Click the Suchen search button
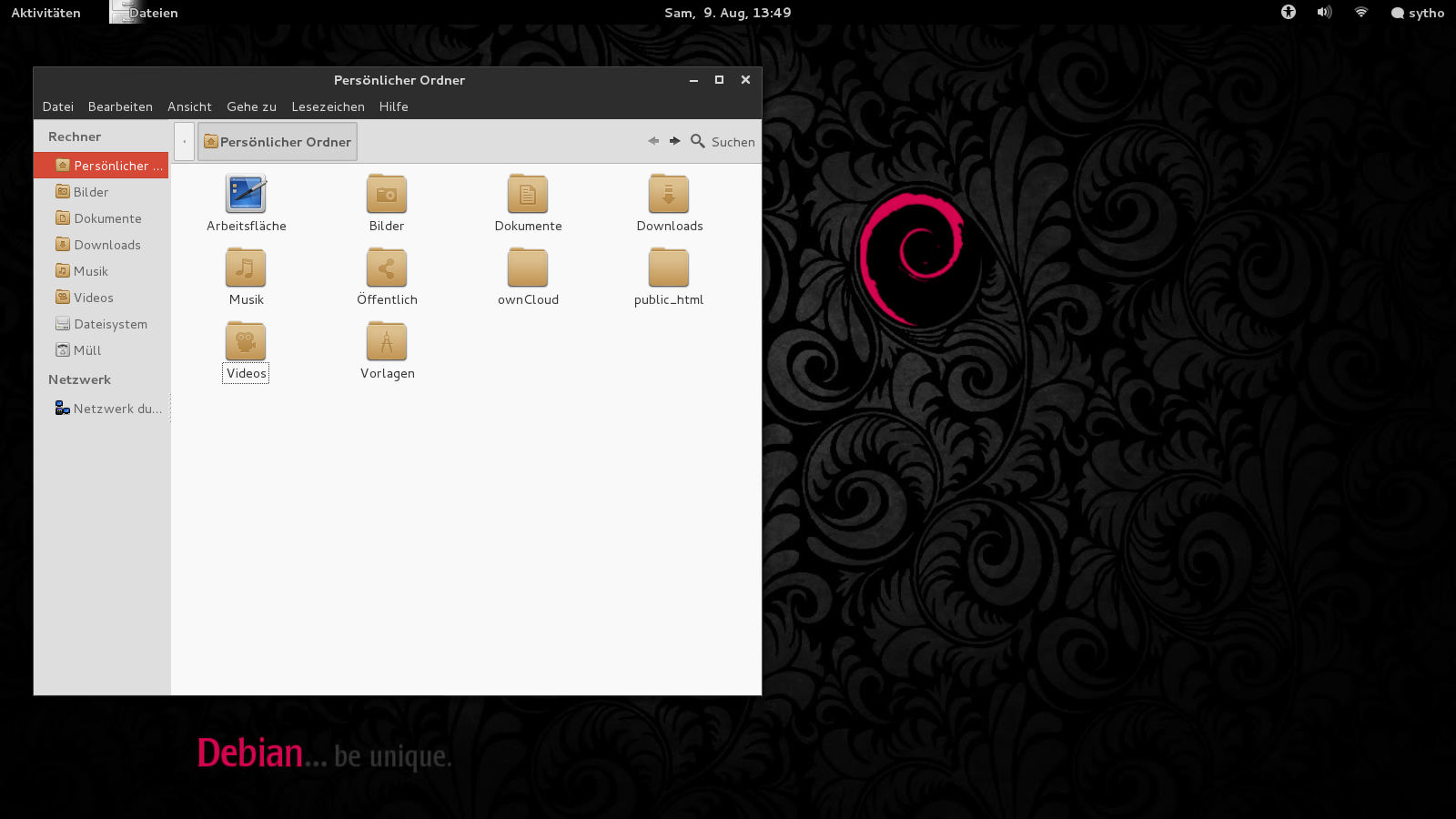Screen dimensions: 1456x819 [x=723, y=142]
